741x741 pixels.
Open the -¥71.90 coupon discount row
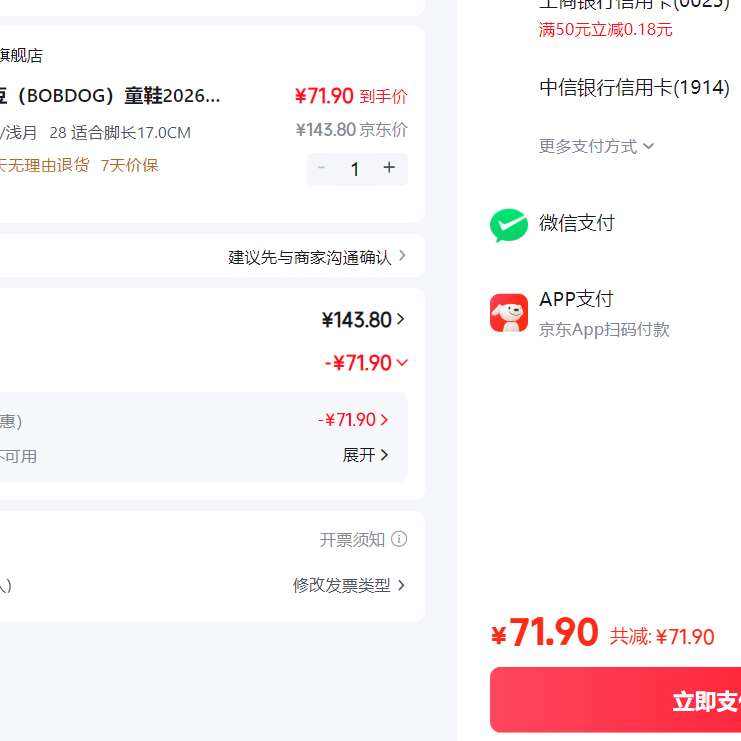pyautogui.click(x=353, y=420)
